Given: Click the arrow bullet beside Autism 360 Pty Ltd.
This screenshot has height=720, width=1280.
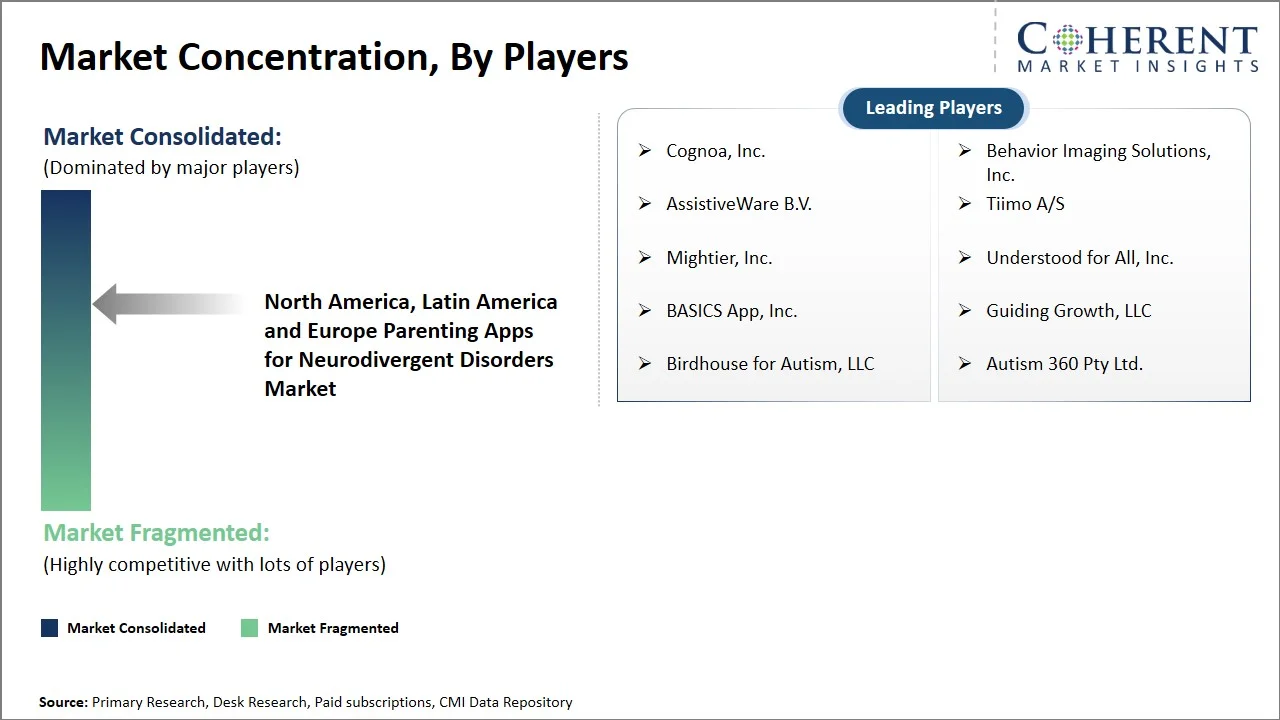Looking at the screenshot, I should click(x=965, y=364).
